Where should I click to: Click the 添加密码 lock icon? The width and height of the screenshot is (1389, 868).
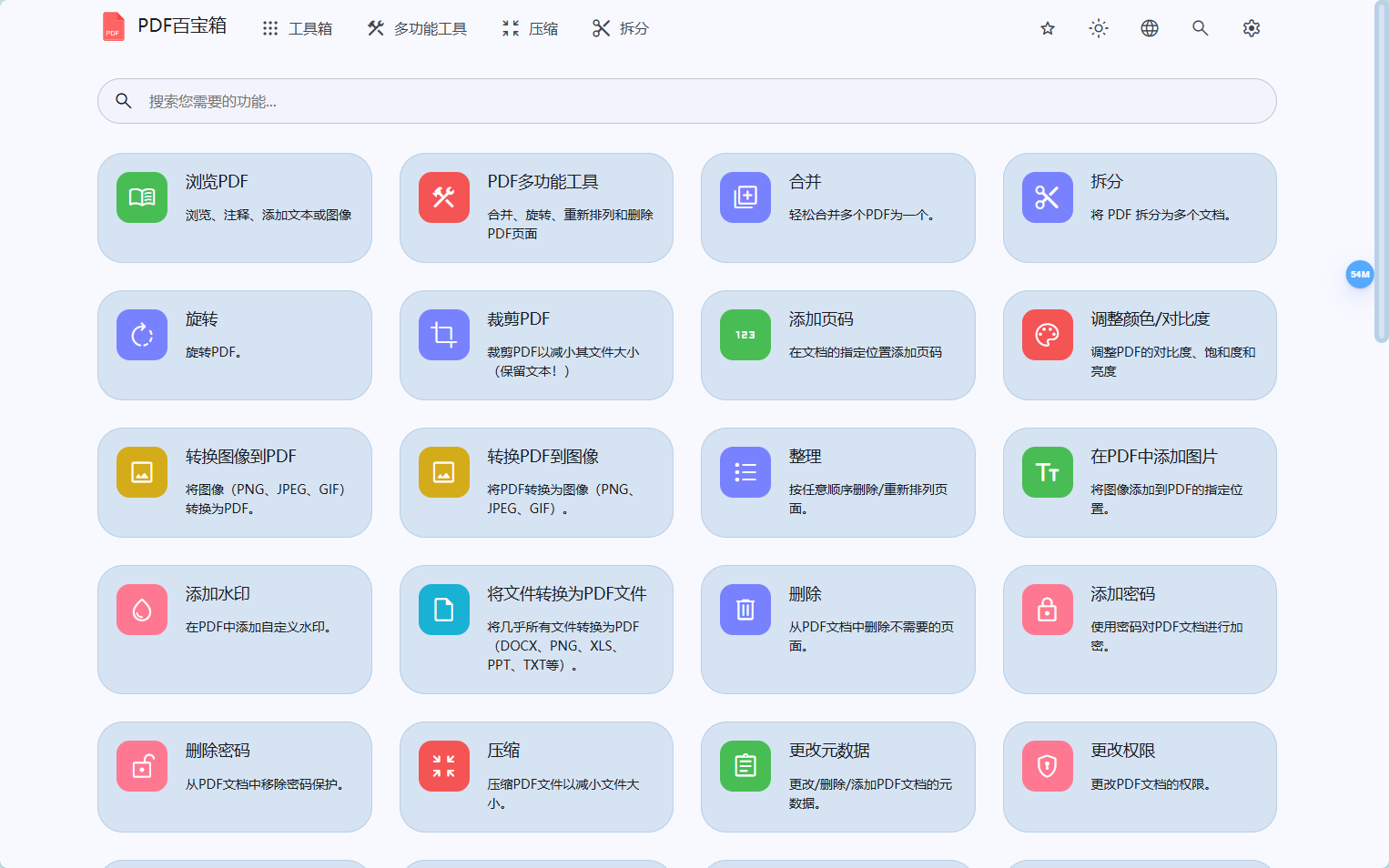click(1048, 610)
